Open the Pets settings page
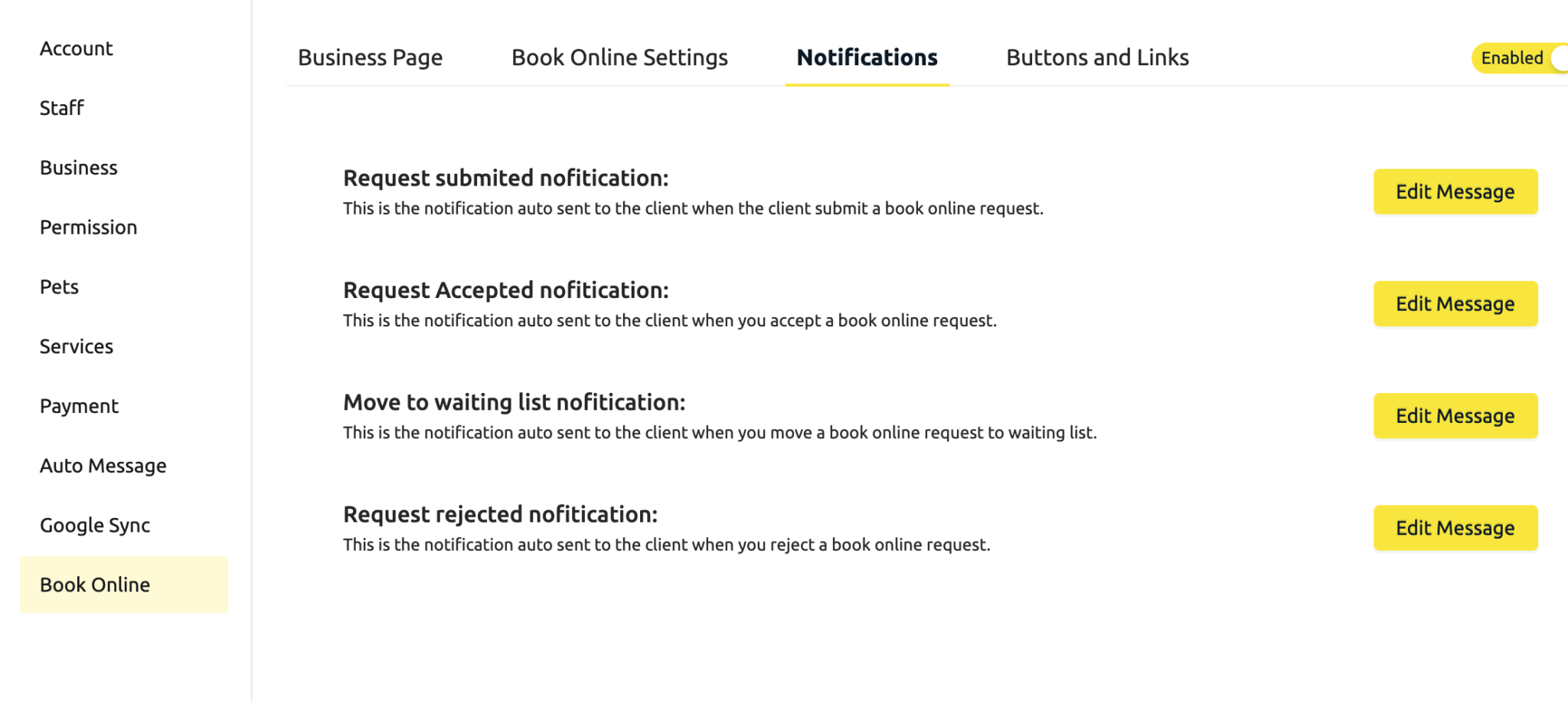The height and width of the screenshot is (701, 1568). (59, 287)
